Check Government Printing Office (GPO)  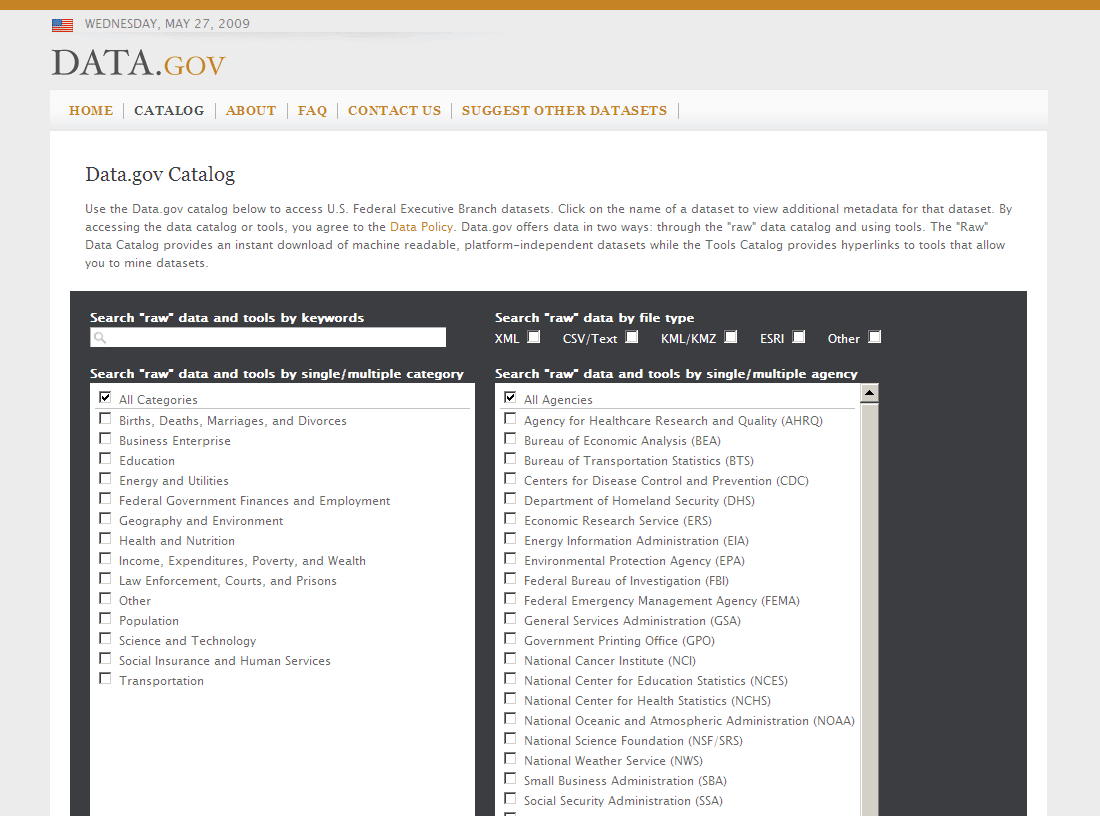pyautogui.click(x=511, y=638)
